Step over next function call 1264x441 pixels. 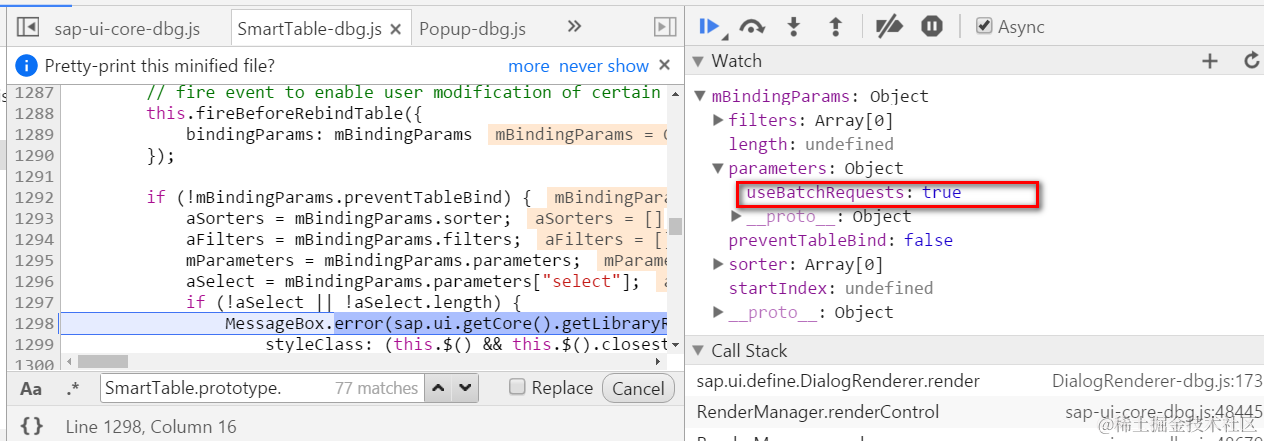point(752,27)
